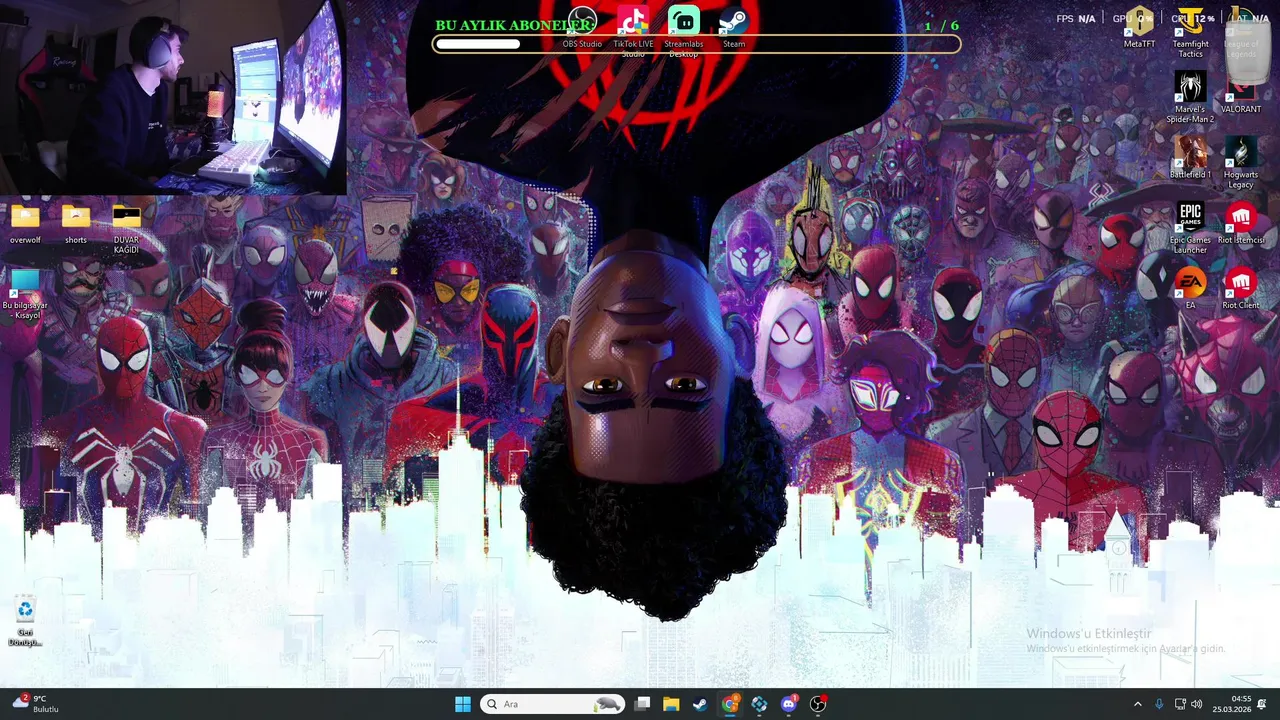Viewport: 1280px width, 720px height.
Task: Select the overwolf folder
Action: pos(25,224)
